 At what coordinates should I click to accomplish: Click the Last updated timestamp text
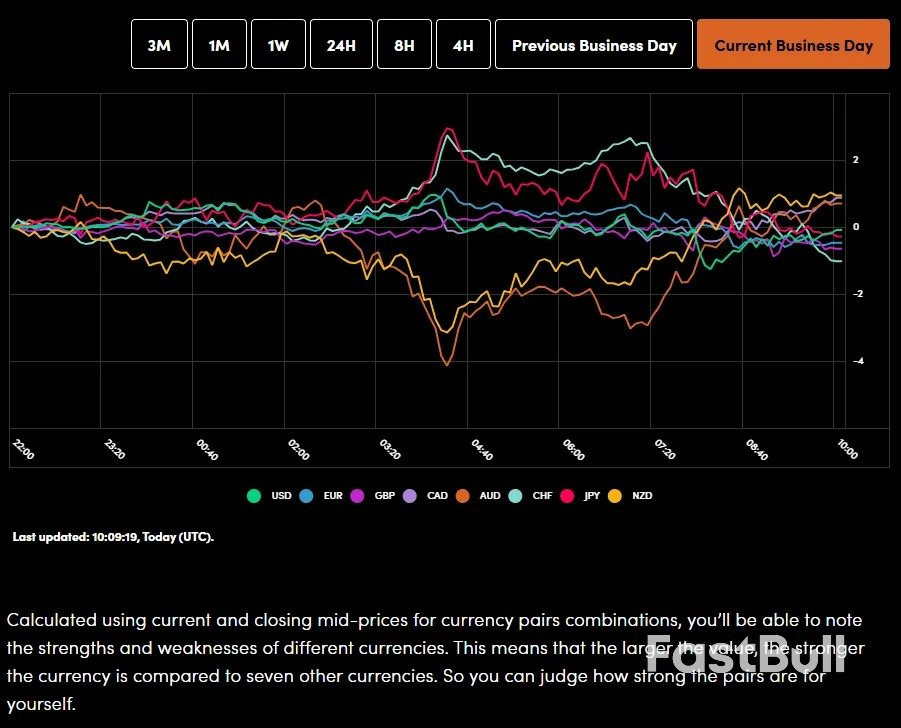pyautogui.click(x=113, y=537)
